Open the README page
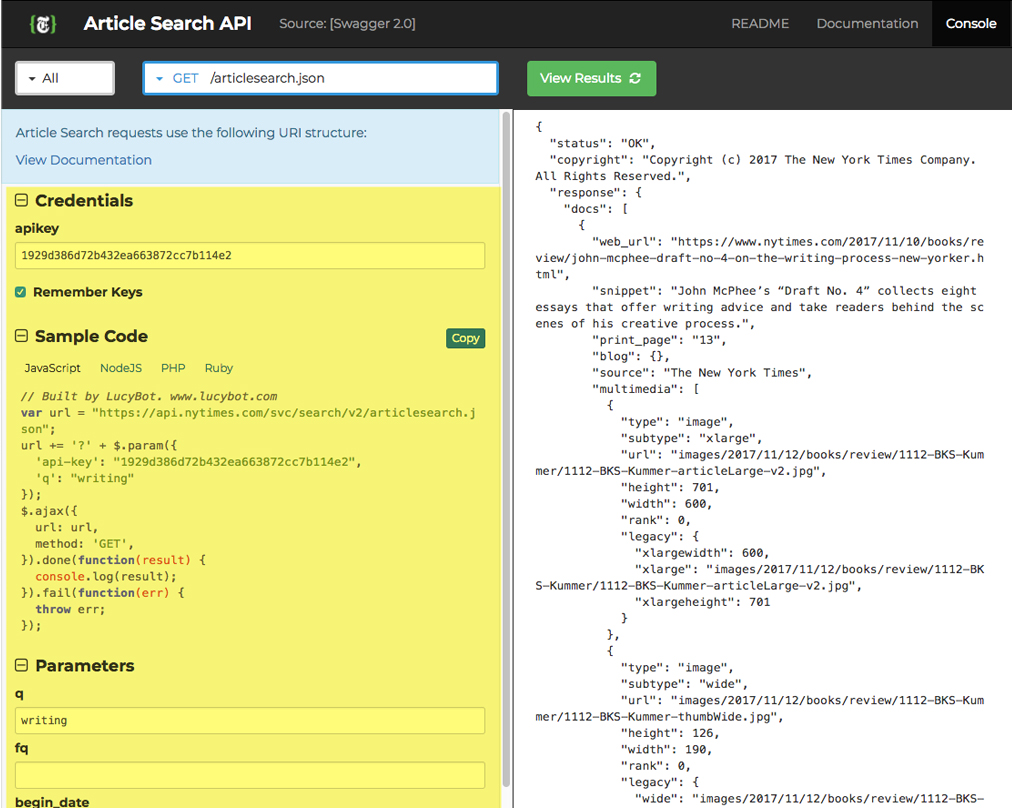The width and height of the screenshot is (1012, 808). point(758,23)
